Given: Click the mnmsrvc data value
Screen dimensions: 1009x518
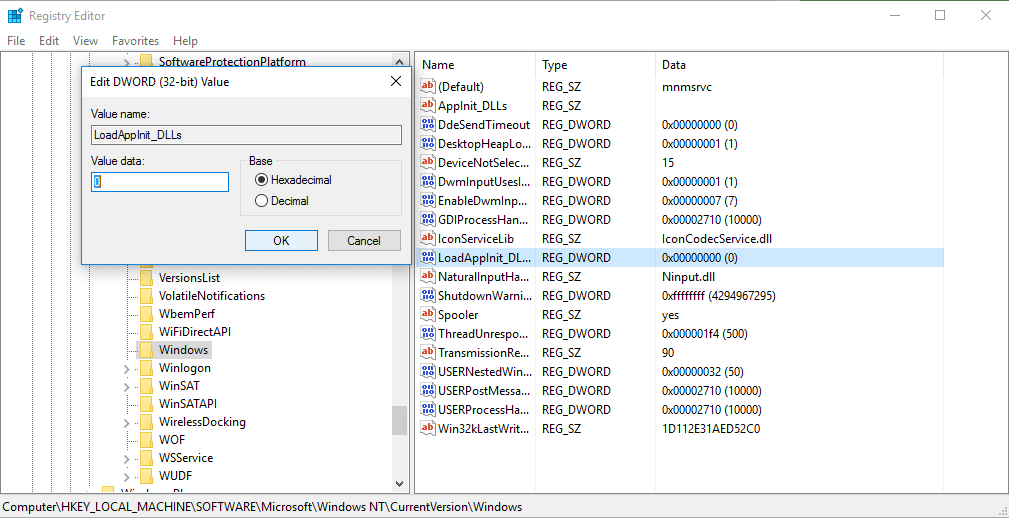Looking at the screenshot, I should pyautogui.click(x=687, y=86).
